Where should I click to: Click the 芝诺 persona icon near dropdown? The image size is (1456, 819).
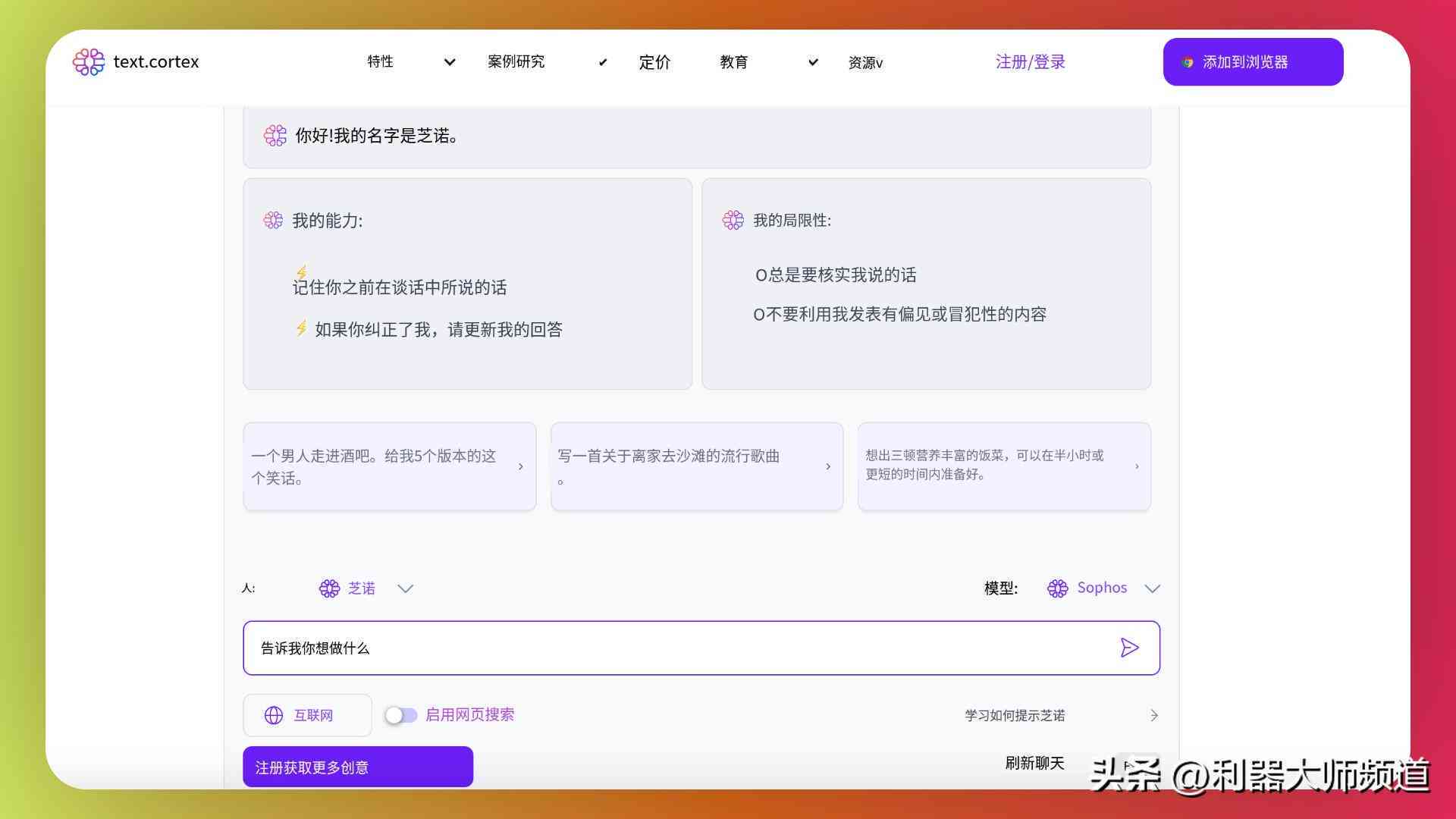[329, 588]
